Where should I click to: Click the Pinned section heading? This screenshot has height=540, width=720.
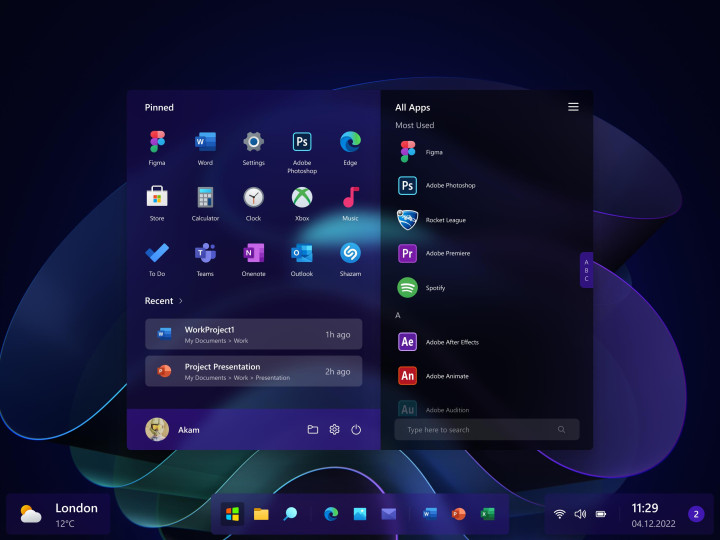click(x=159, y=107)
